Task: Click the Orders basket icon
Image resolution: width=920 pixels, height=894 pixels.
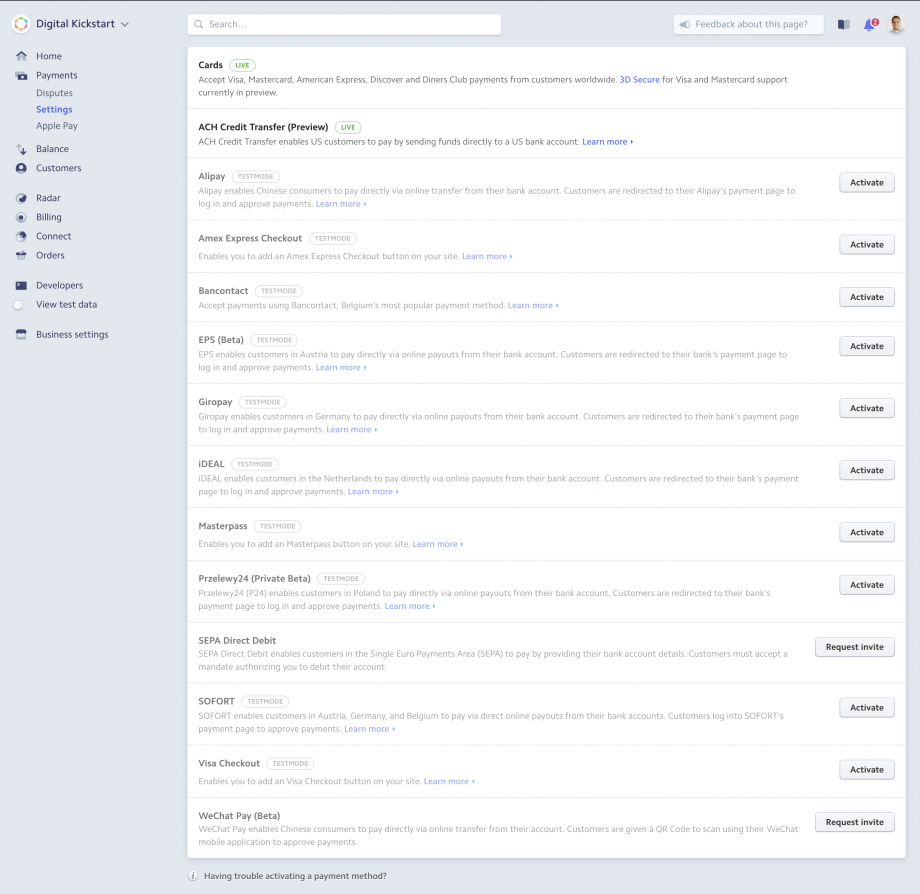Action: 21,255
